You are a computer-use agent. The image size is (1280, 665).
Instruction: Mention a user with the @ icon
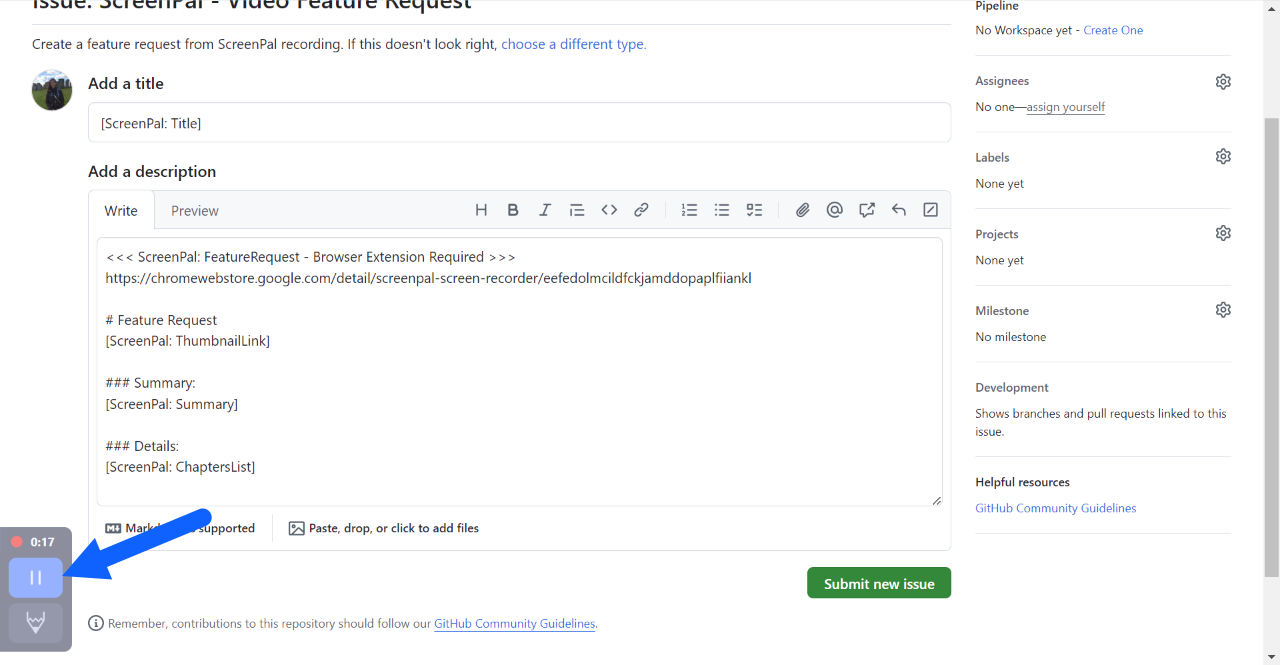[x=835, y=210]
